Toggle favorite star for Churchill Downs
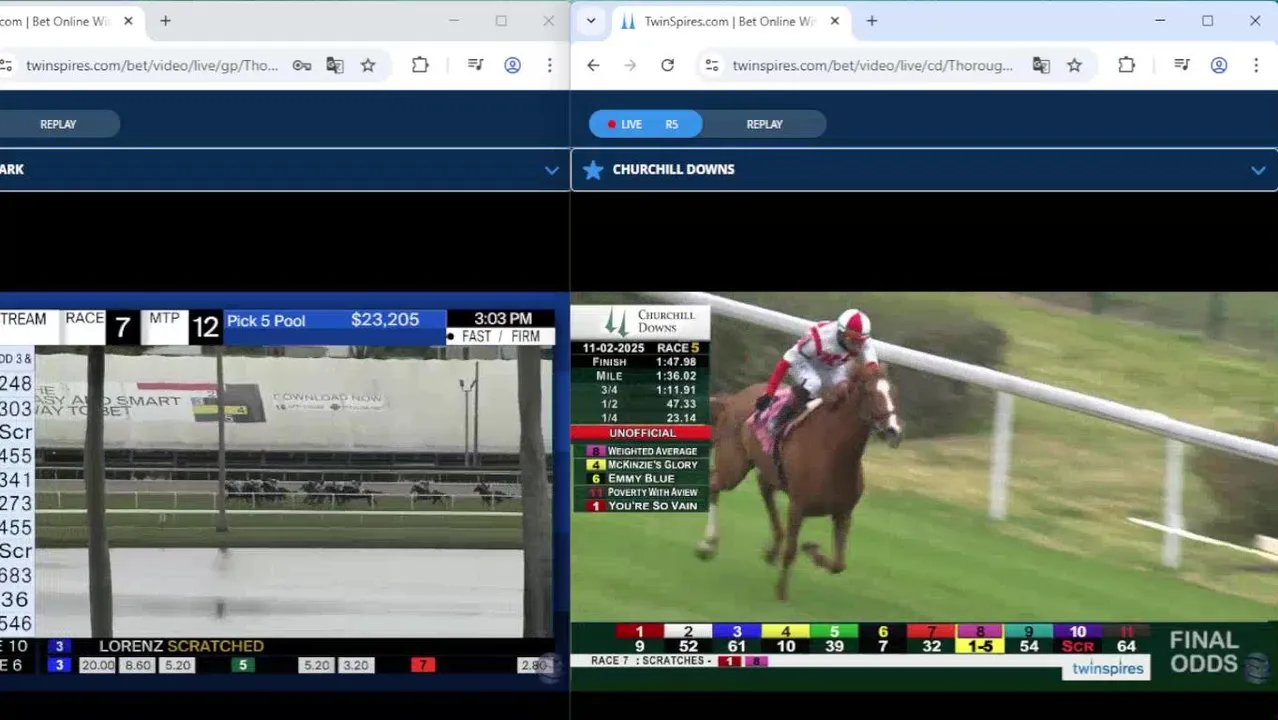 [x=593, y=170]
